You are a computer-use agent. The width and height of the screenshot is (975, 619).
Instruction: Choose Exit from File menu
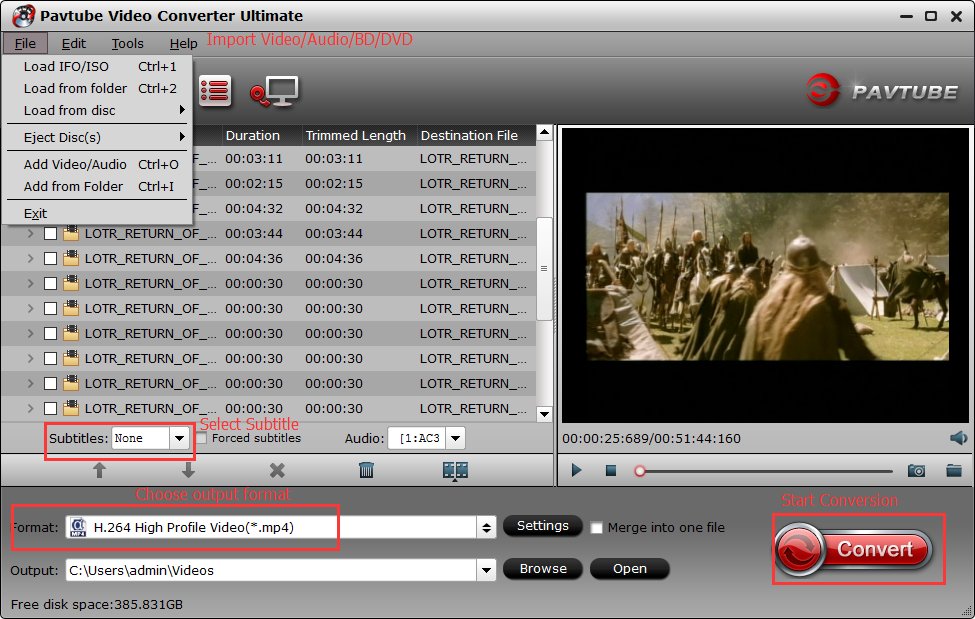[x=98, y=213]
